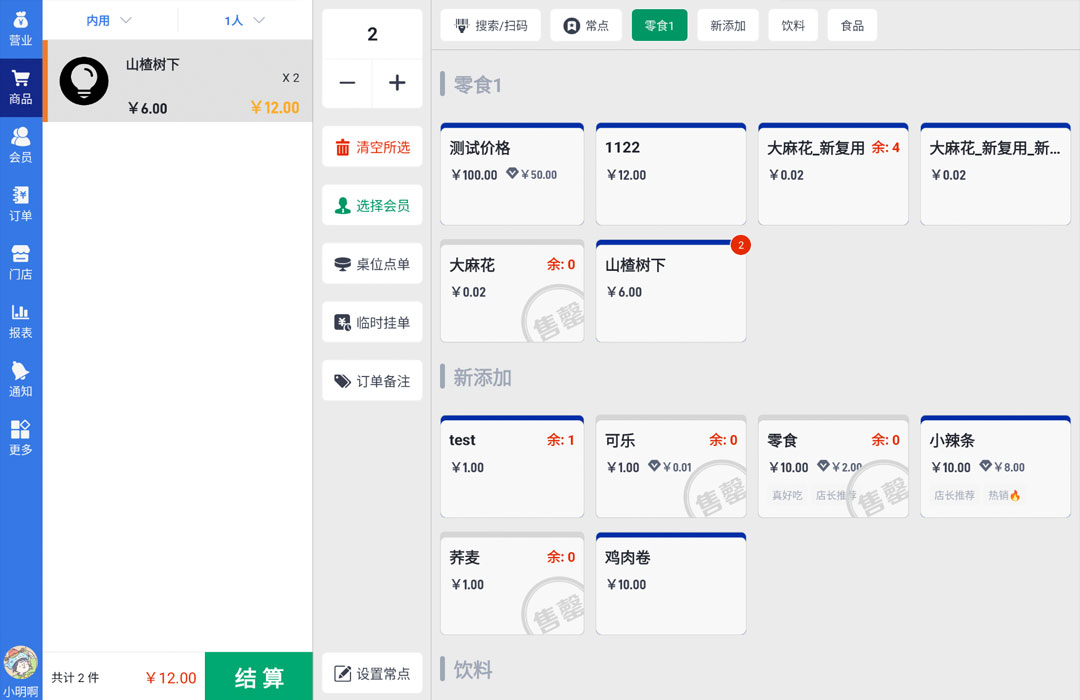The image size is (1080, 700).
Task: Check 通知 (Notifications) in the sidebar
Action: tap(21, 380)
